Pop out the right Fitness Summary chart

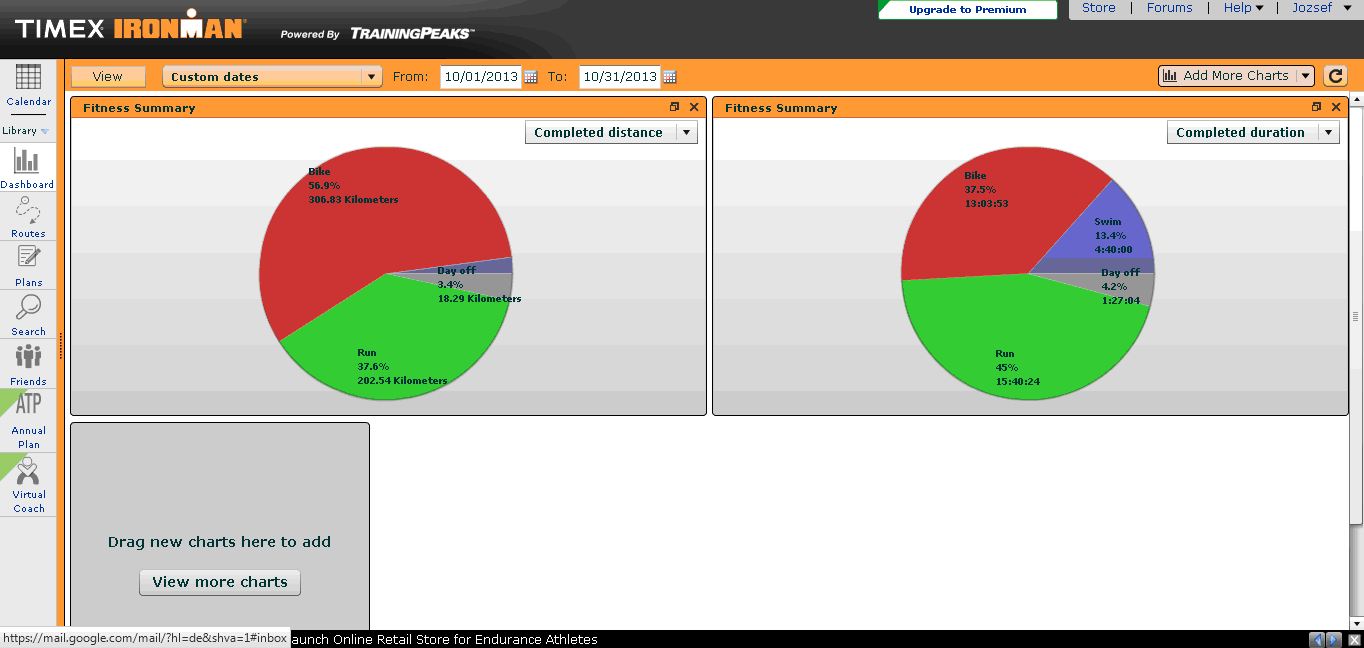click(x=1317, y=107)
